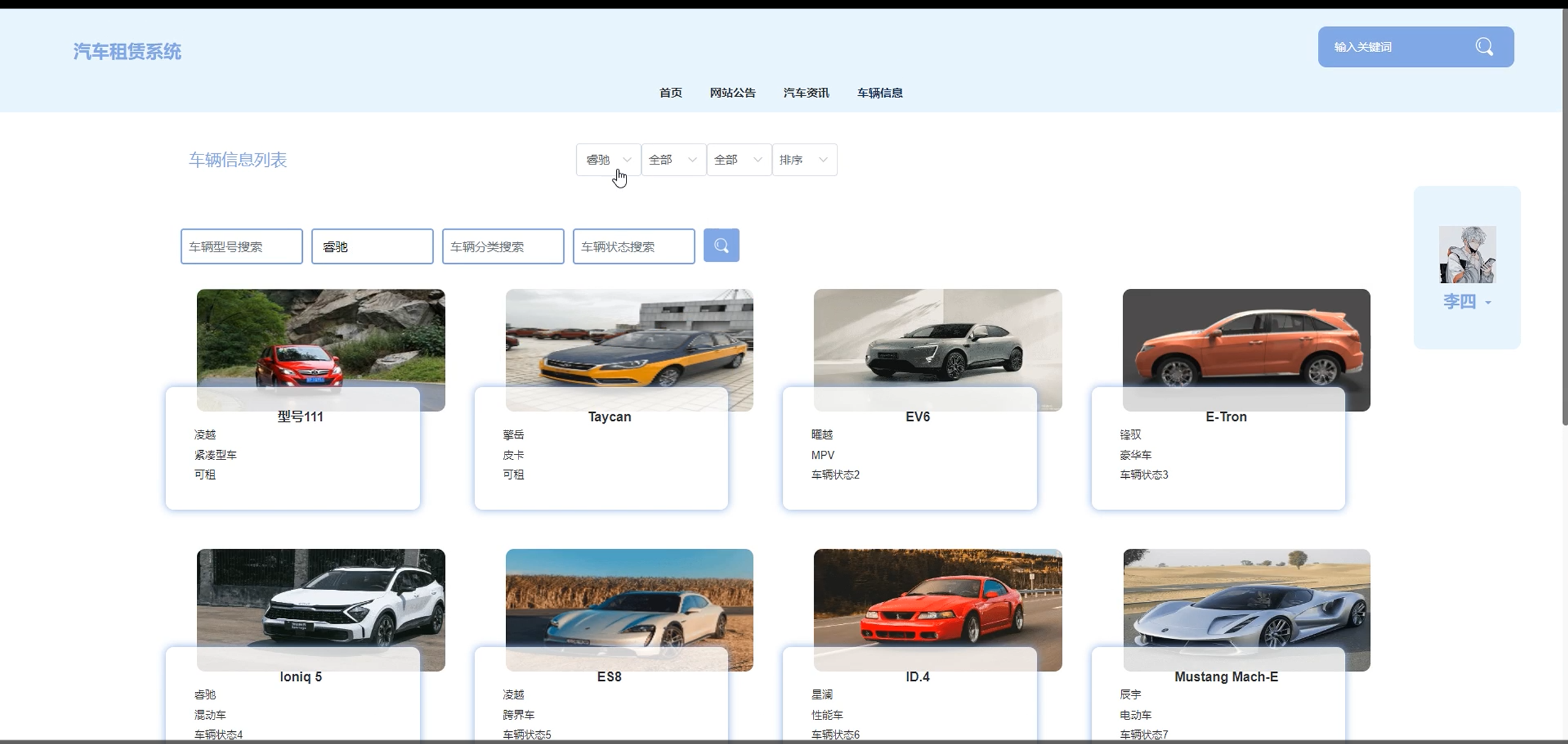Click the 皮卡 category text
The height and width of the screenshot is (744, 1568).
(x=513, y=455)
